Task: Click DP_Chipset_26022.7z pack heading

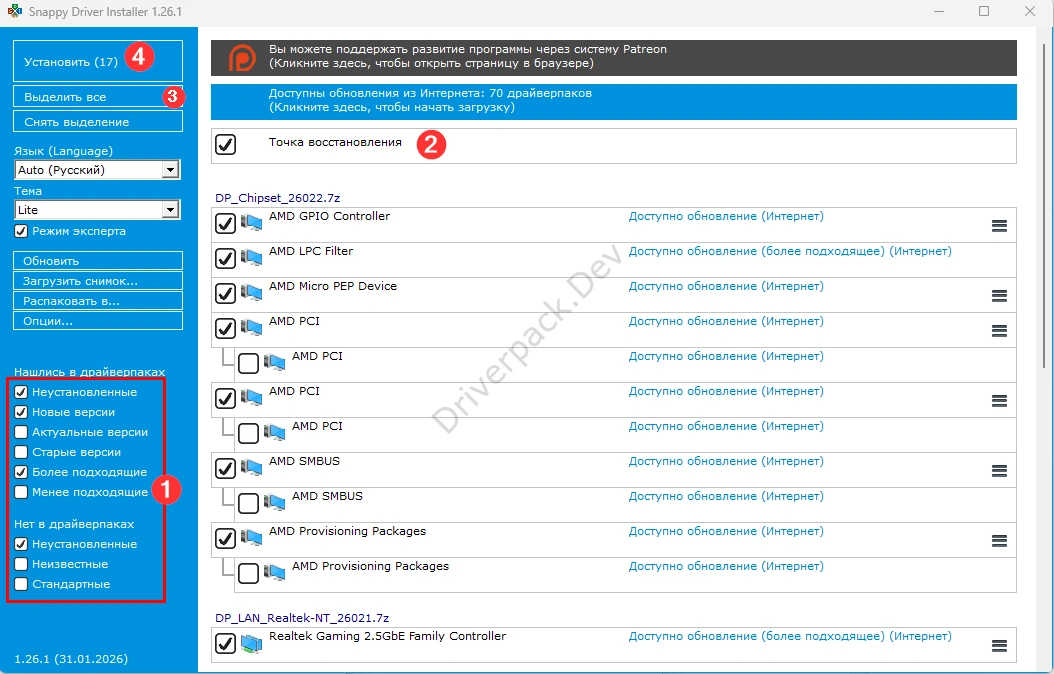Action: click(x=278, y=198)
